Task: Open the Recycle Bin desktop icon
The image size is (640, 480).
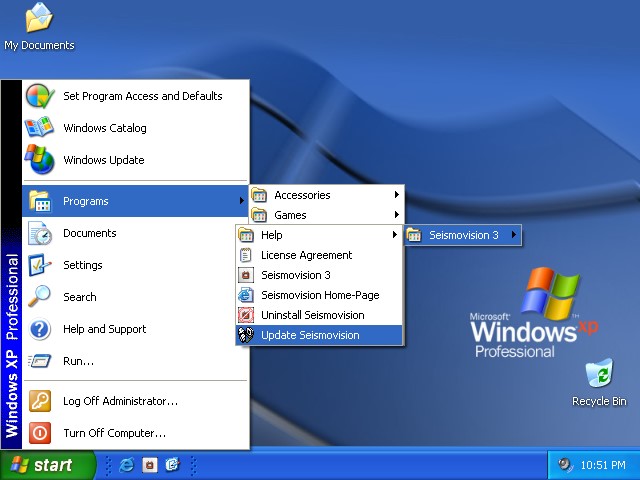Action: [x=599, y=382]
